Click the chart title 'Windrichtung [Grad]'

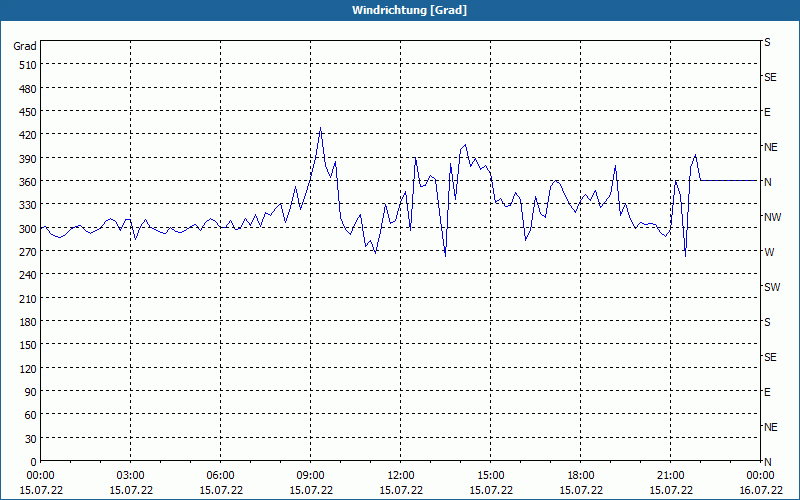pos(409,10)
